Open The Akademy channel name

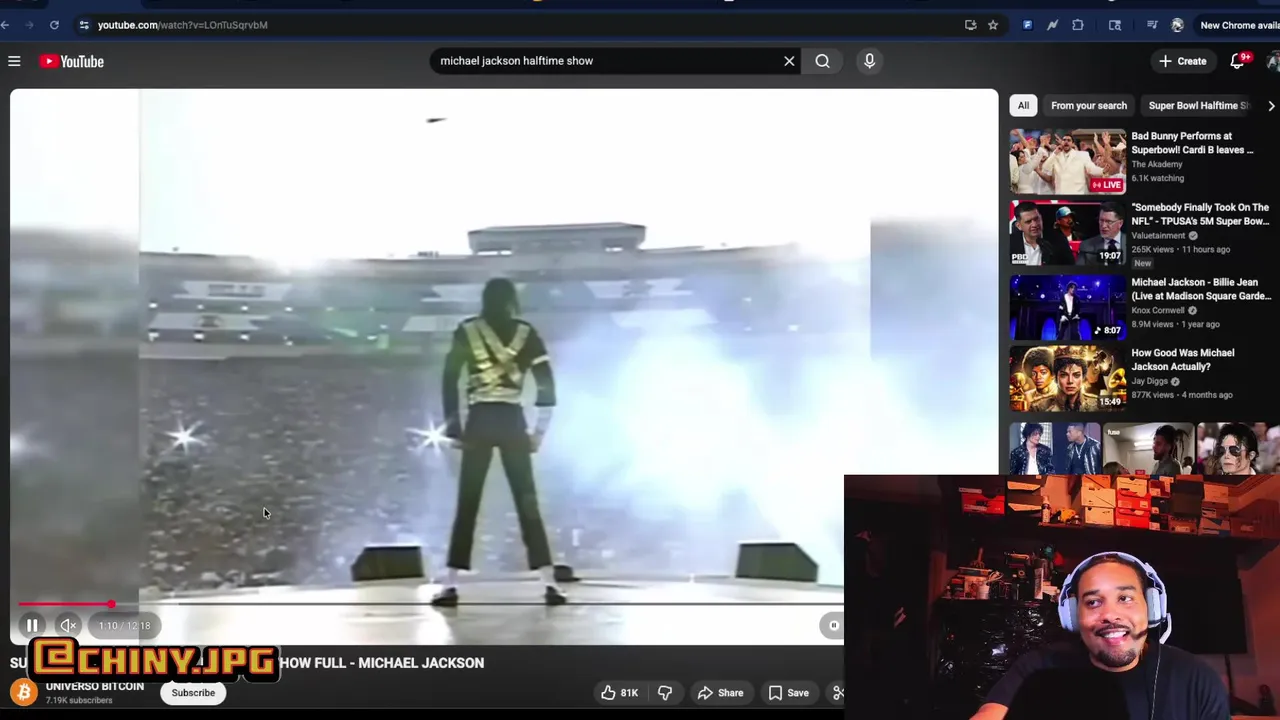click(x=1157, y=164)
